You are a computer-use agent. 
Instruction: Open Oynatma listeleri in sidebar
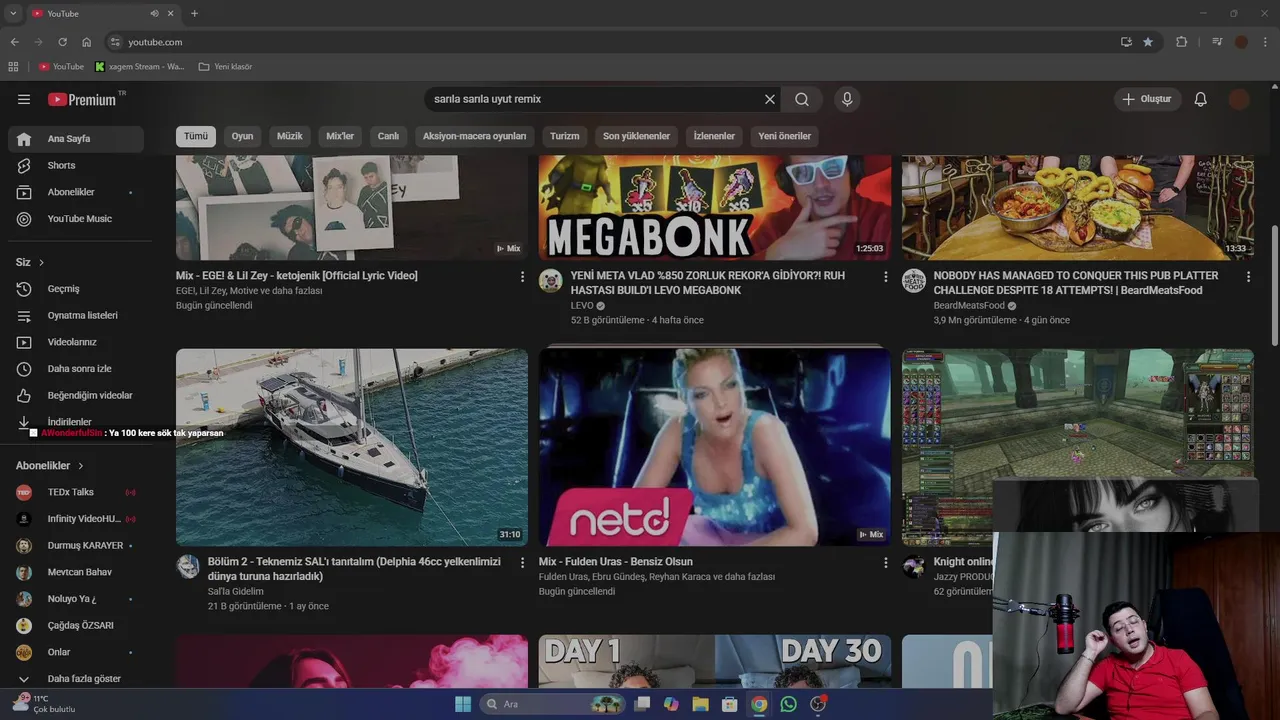click(76, 315)
